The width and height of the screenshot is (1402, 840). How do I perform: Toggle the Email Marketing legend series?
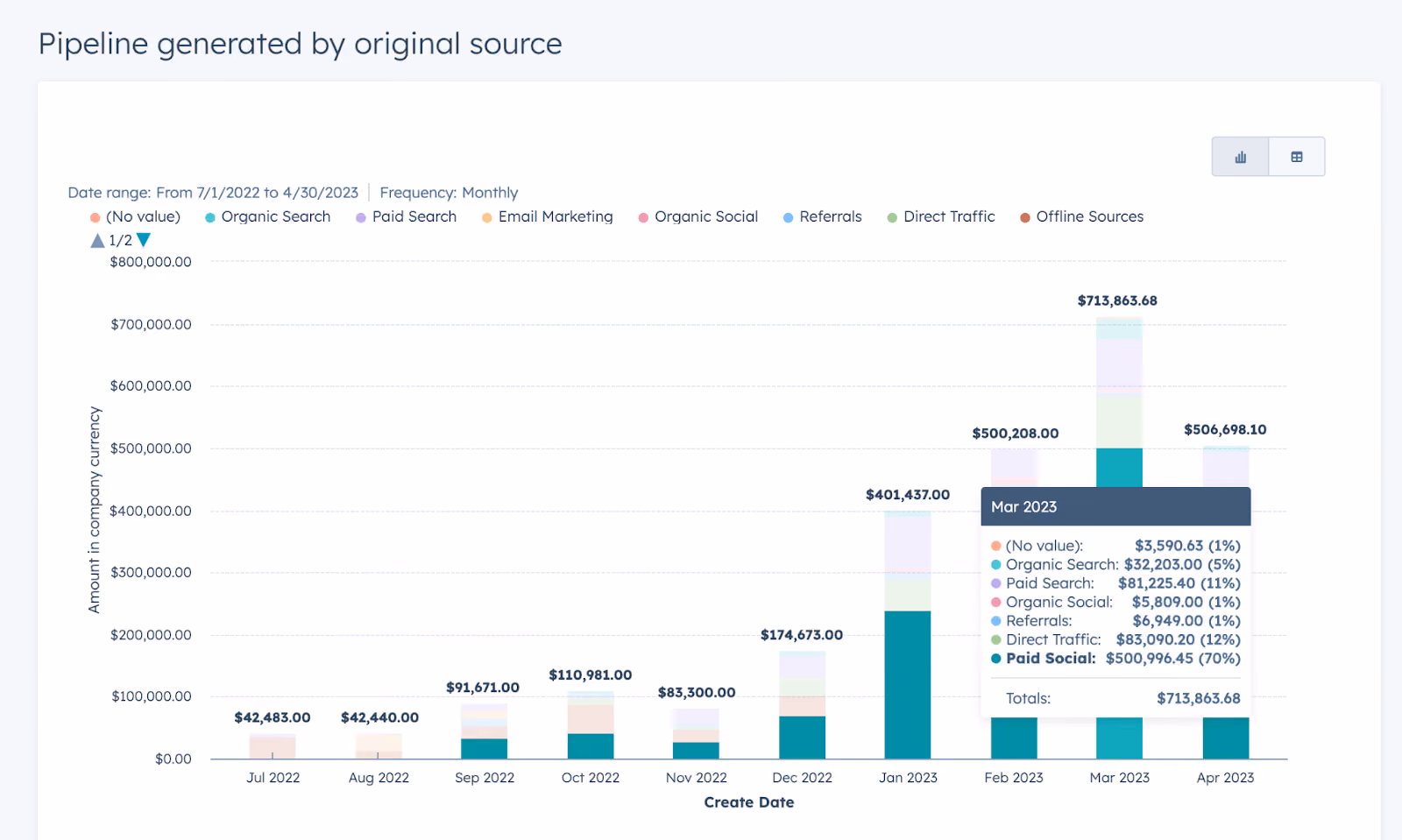pos(548,217)
